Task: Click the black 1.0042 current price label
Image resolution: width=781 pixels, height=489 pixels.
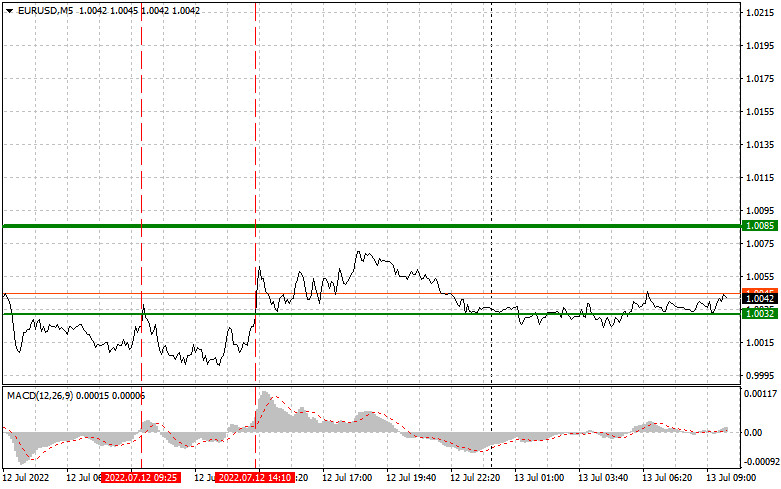Action: [x=760, y=299]
